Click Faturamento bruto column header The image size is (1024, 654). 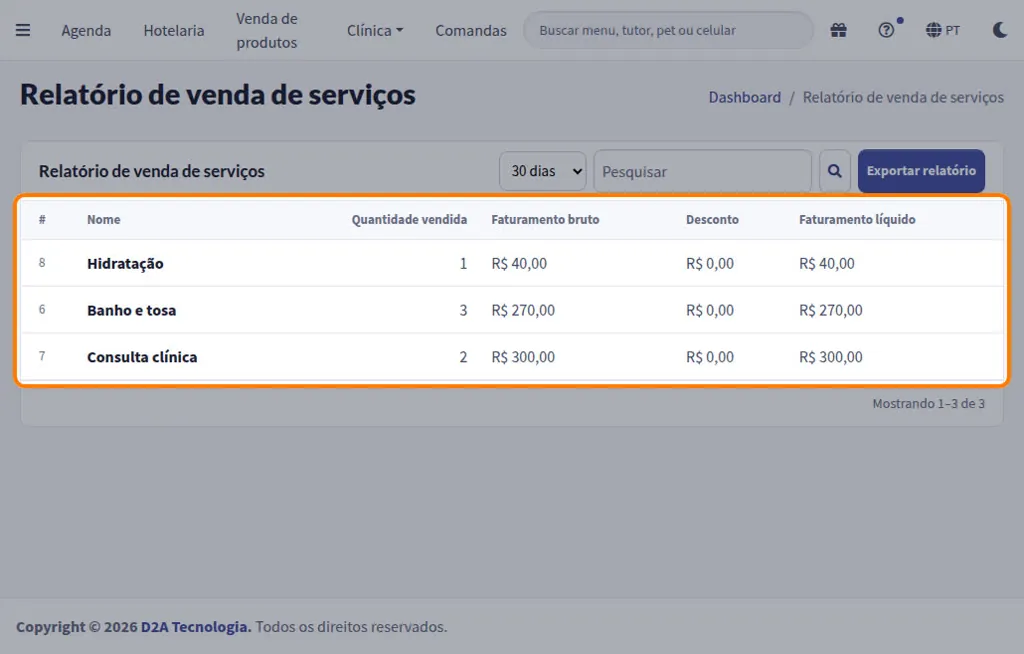(x=545, y=220)
